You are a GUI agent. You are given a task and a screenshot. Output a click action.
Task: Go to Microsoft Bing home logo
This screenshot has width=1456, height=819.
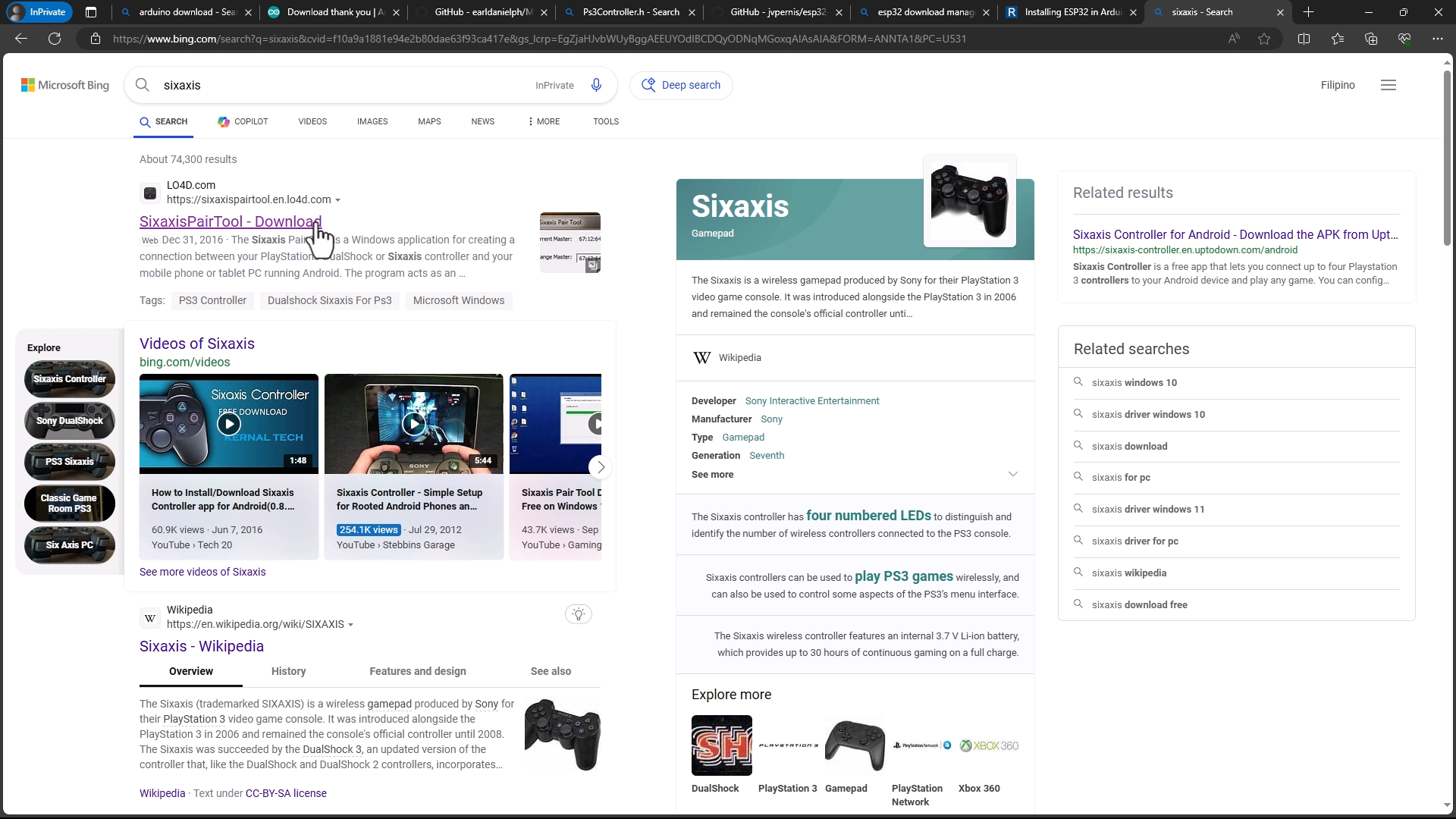coord(65,85)
